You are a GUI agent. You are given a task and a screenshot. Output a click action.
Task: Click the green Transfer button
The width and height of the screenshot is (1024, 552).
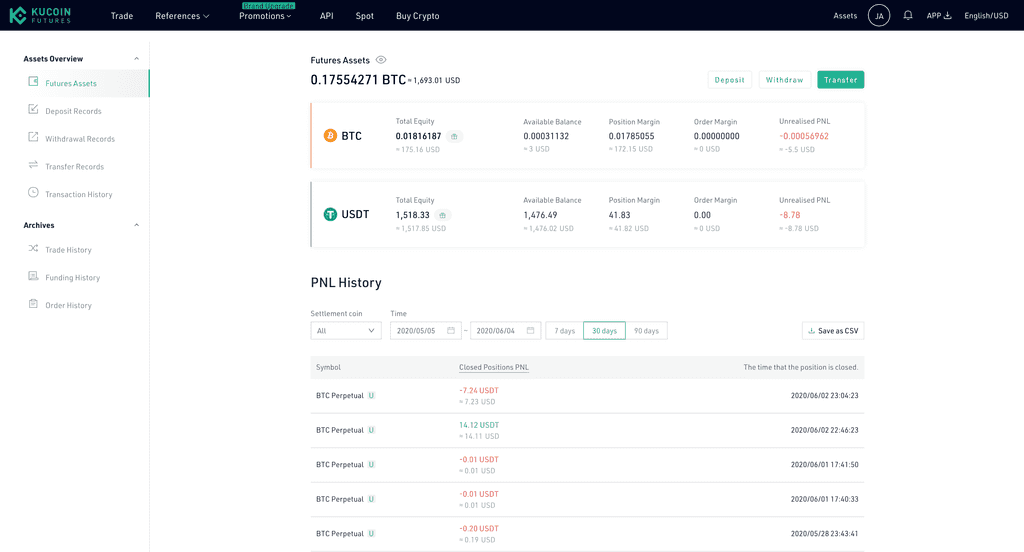pos(840,80)
